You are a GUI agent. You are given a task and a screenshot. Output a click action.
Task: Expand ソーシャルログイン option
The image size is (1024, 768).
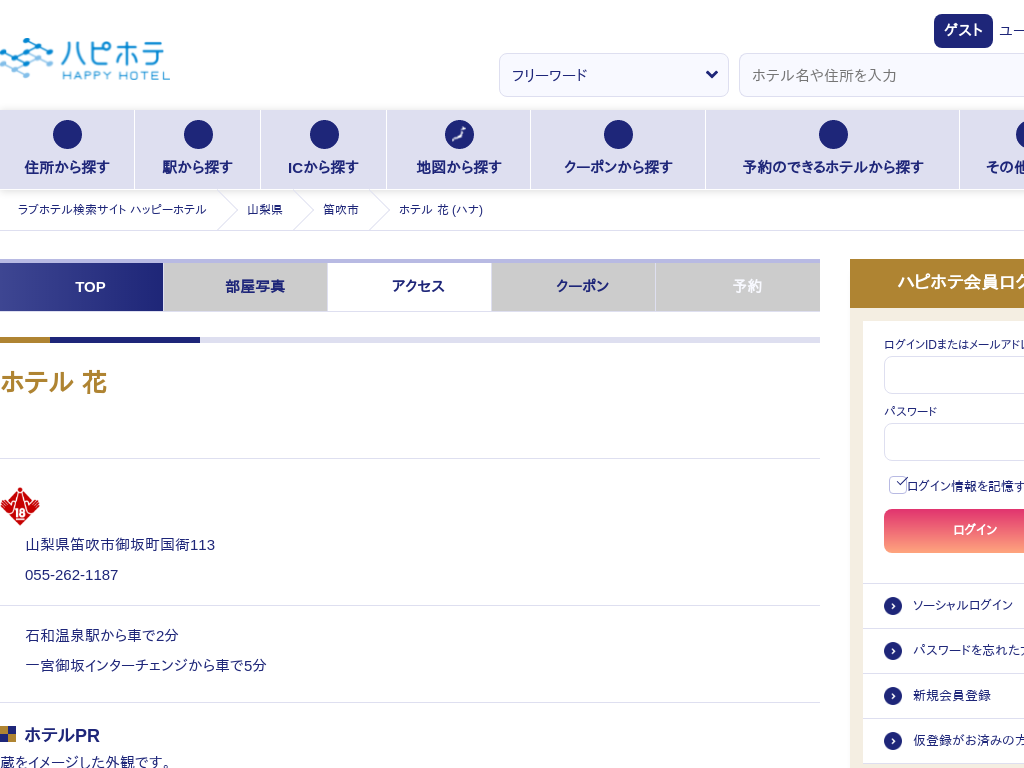pyautogui.click(x=893, y=606)
